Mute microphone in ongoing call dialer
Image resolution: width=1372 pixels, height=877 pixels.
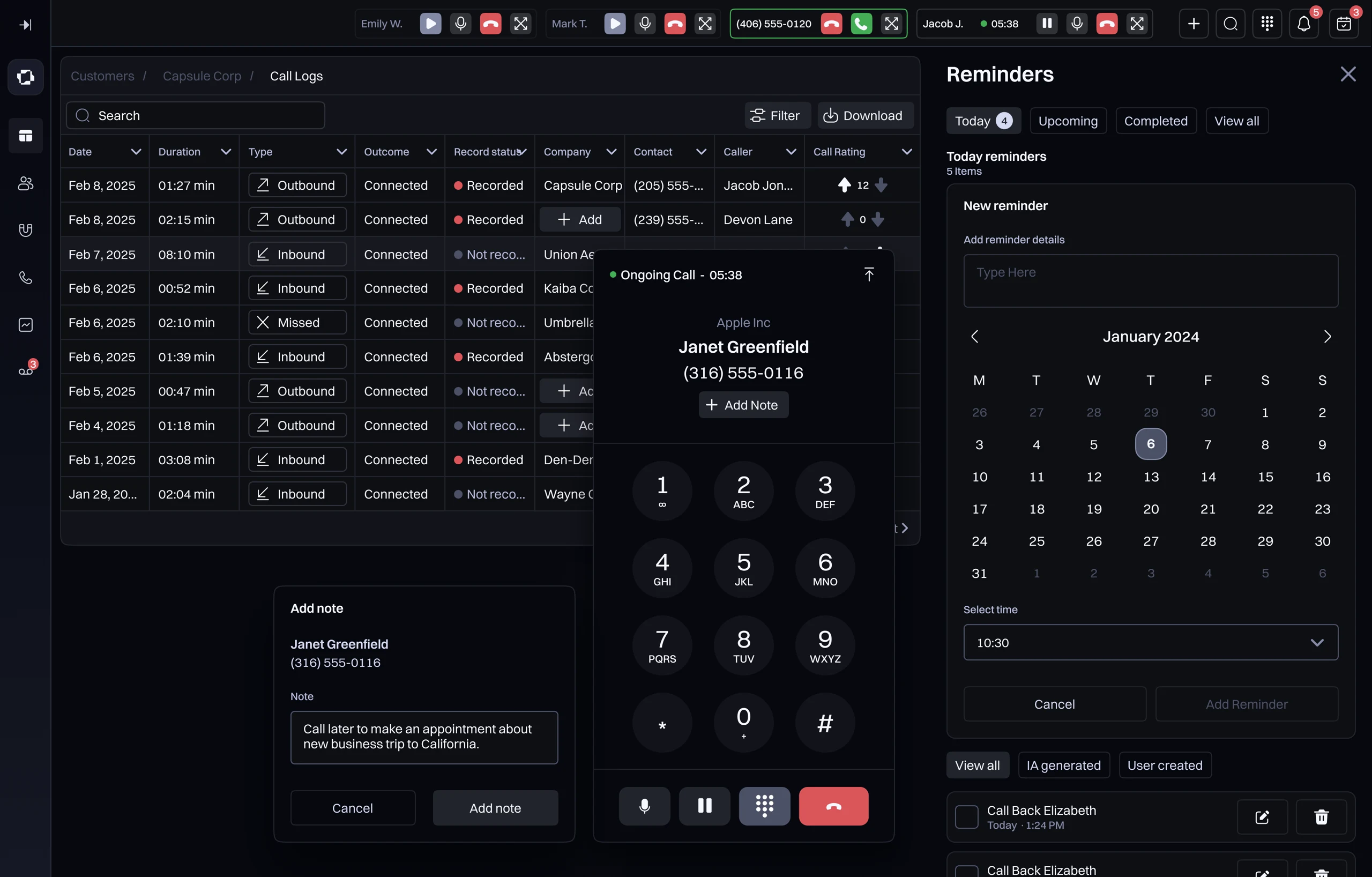coord(644,806)
